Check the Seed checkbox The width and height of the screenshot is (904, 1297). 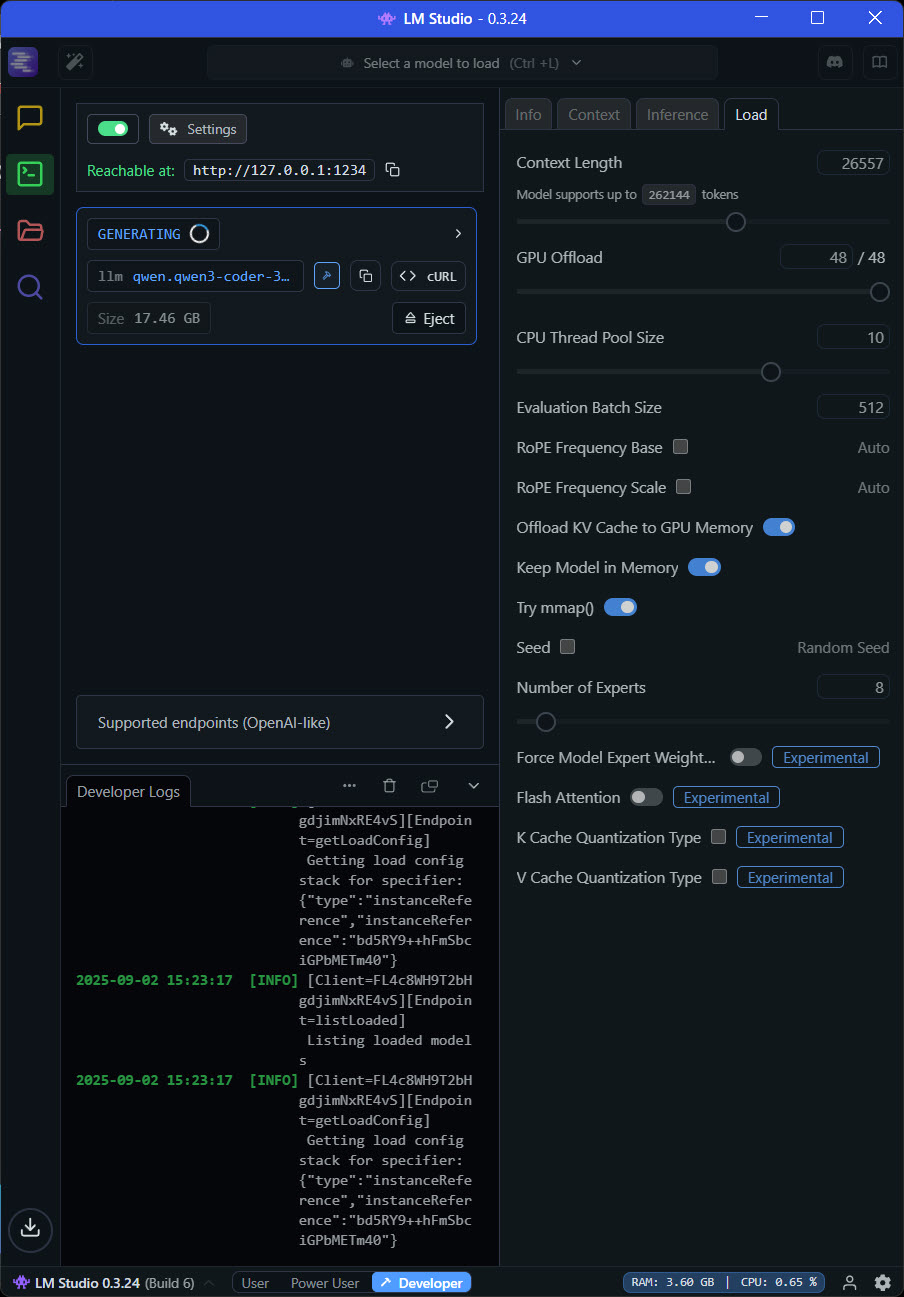click(568, 647)
